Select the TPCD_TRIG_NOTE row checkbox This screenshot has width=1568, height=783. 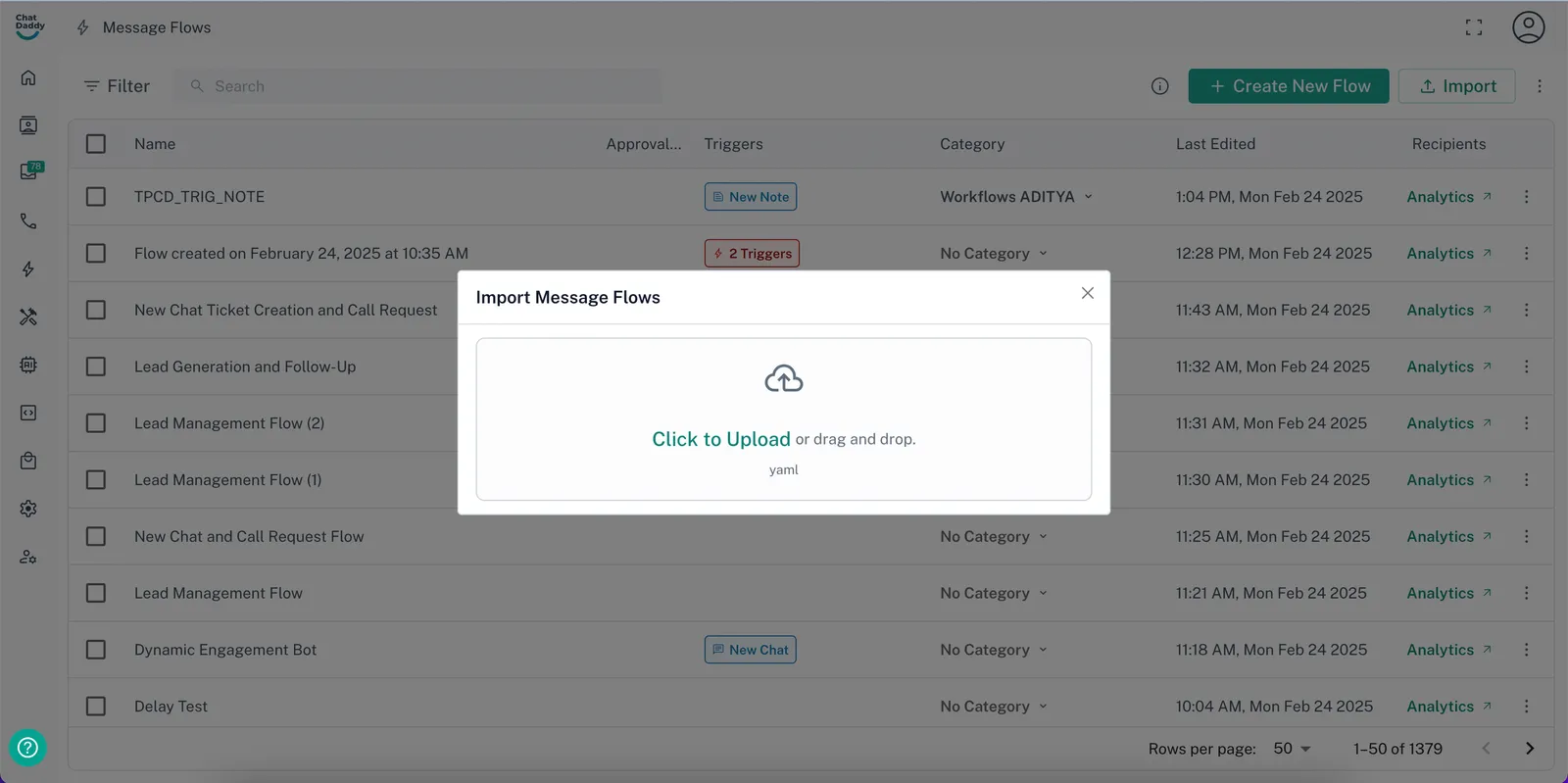coord(96,197)
